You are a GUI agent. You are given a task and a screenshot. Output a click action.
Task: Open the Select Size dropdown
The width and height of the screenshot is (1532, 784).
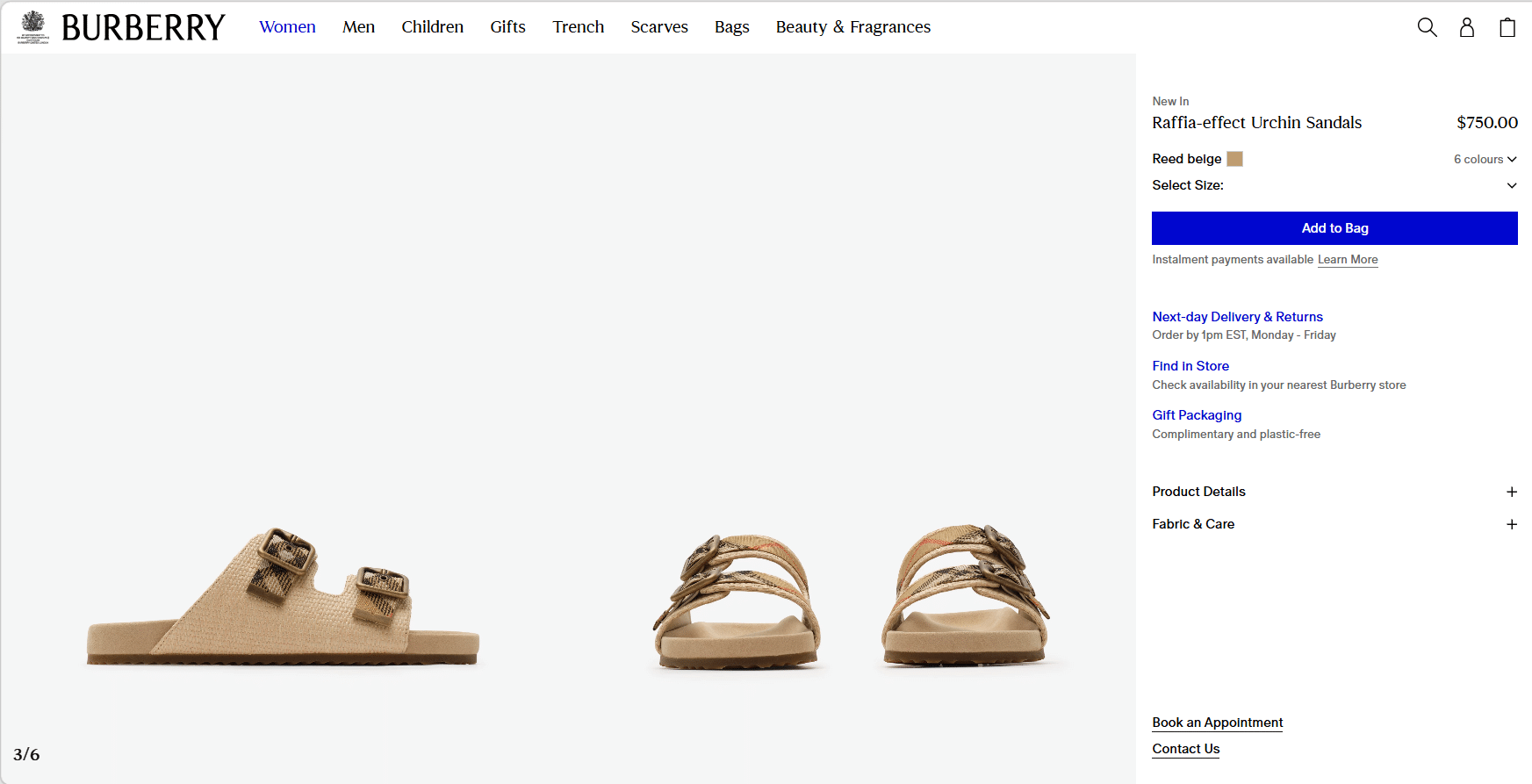pyautogui.click(x=1334, y=185)
